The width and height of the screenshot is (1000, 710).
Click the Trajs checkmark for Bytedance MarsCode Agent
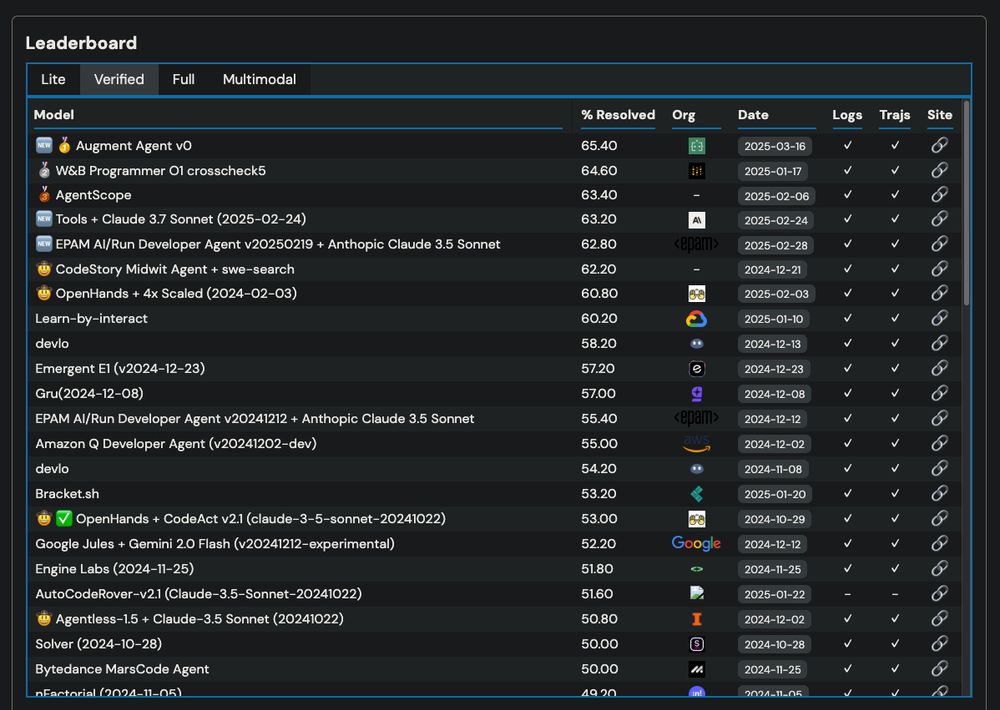[895, 669]
